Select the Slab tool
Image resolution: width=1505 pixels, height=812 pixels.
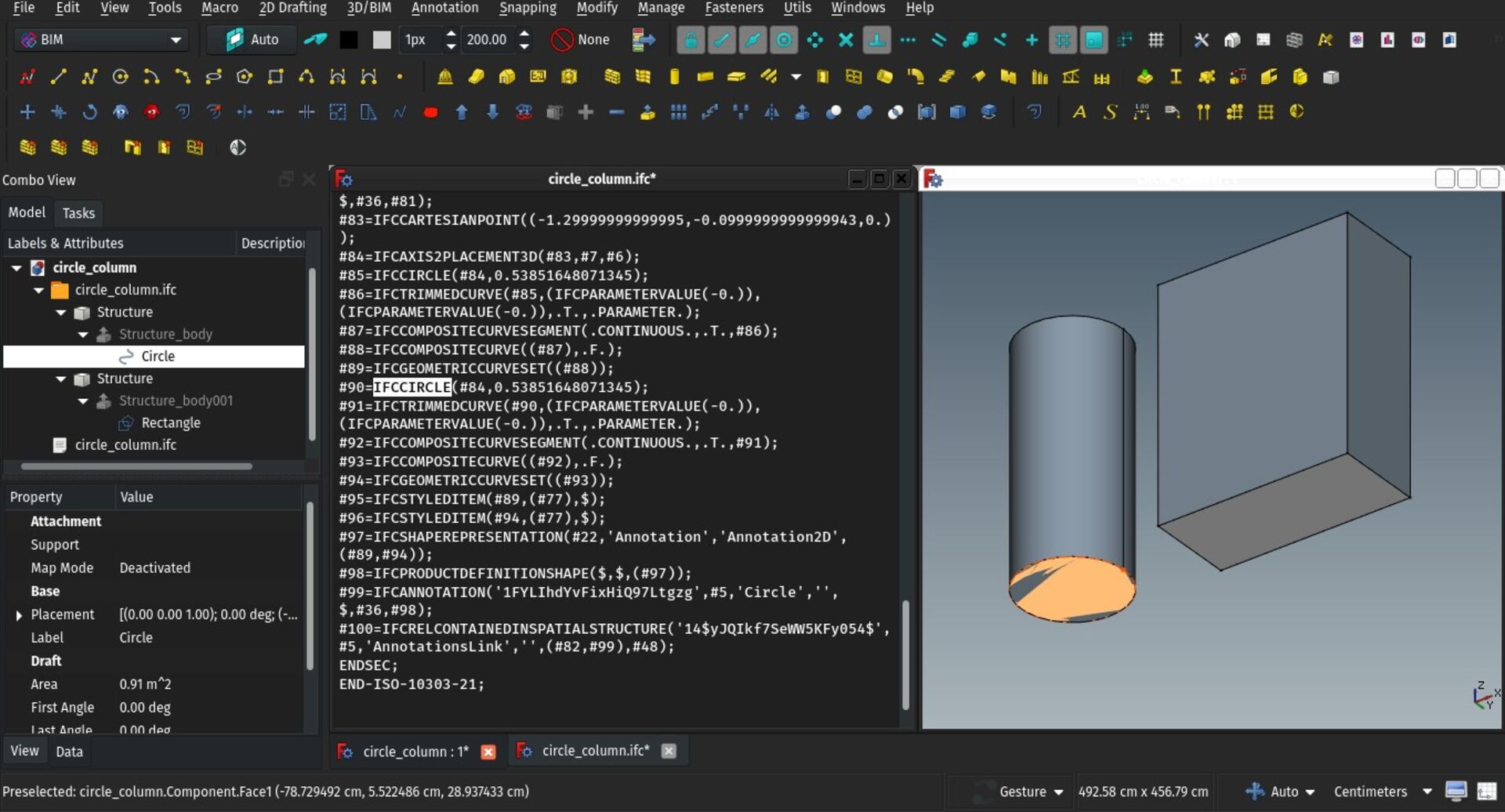point(736,77)
